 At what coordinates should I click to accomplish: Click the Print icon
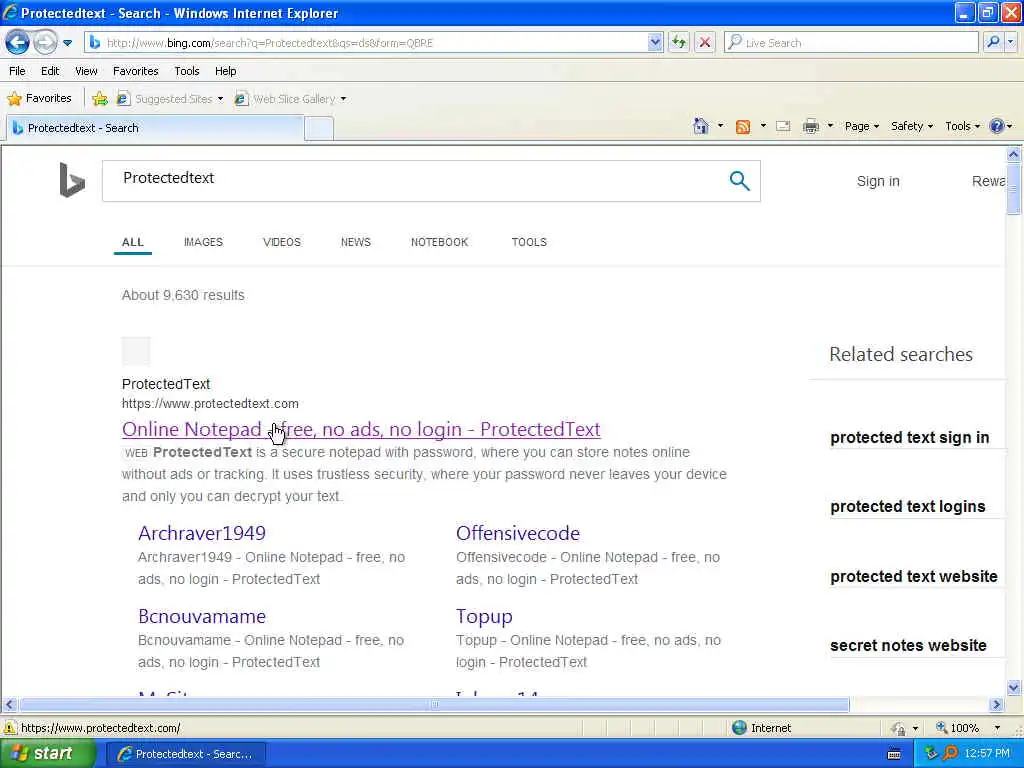pos(811,127)
